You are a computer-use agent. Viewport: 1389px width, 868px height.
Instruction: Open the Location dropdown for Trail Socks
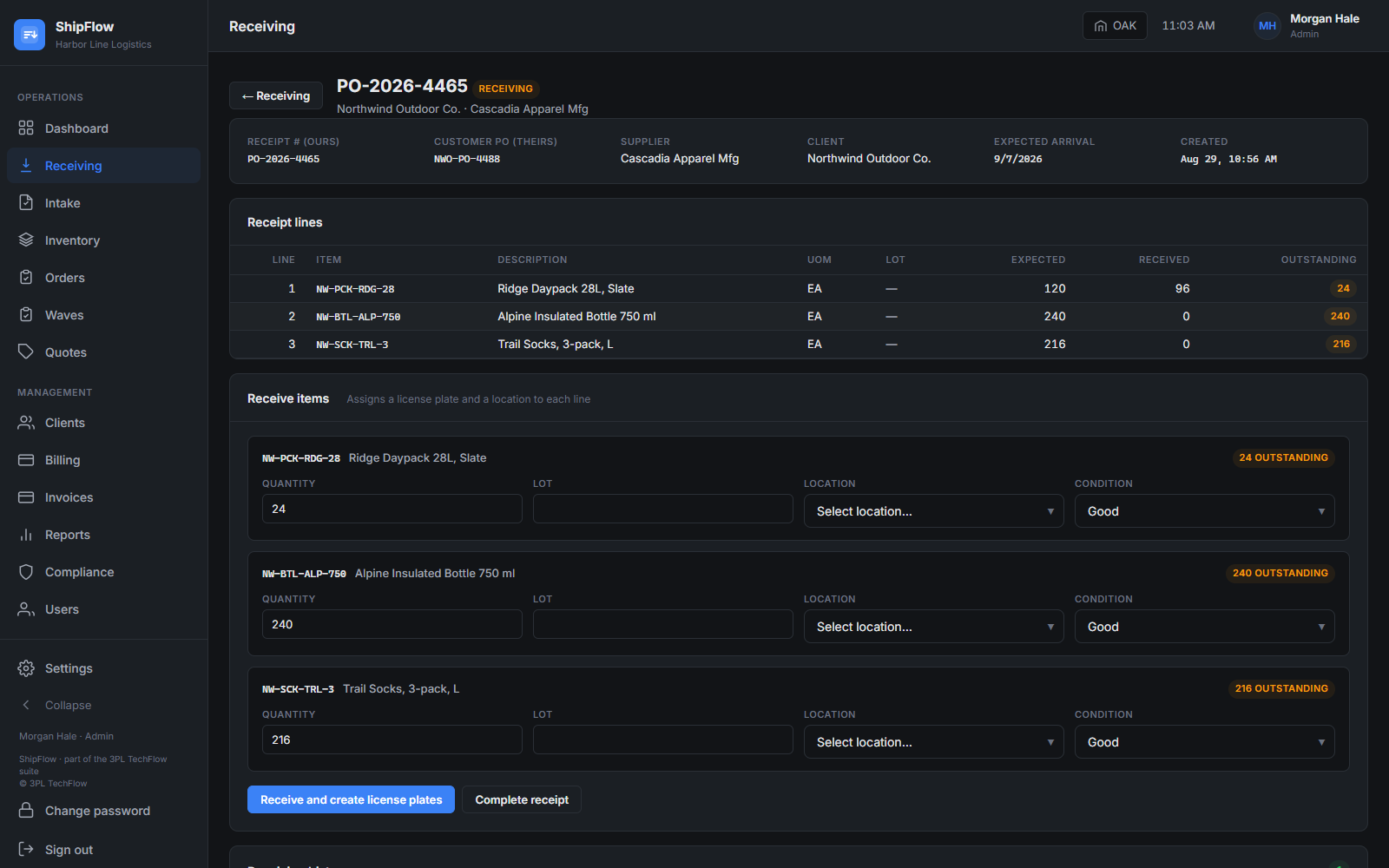click(x=934, y=742)
